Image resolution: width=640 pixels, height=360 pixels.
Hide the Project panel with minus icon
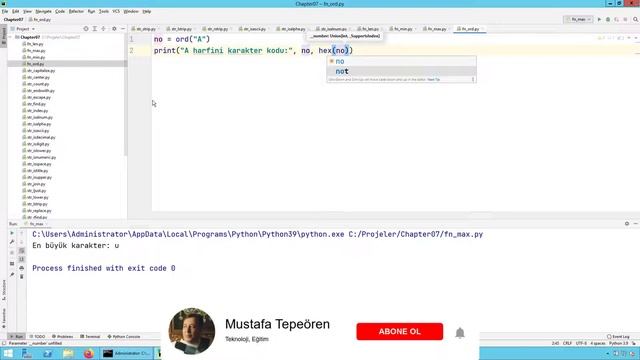[x=123, y=29]
